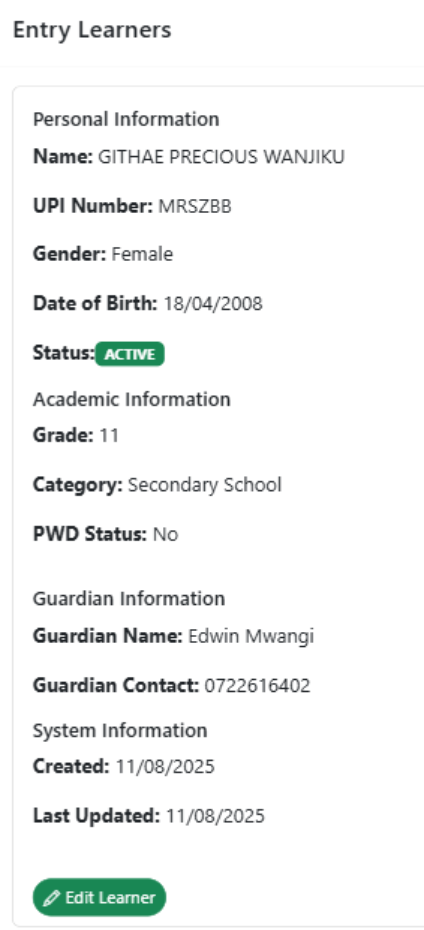Click the Date of Birth 18/04/2008

213,304
